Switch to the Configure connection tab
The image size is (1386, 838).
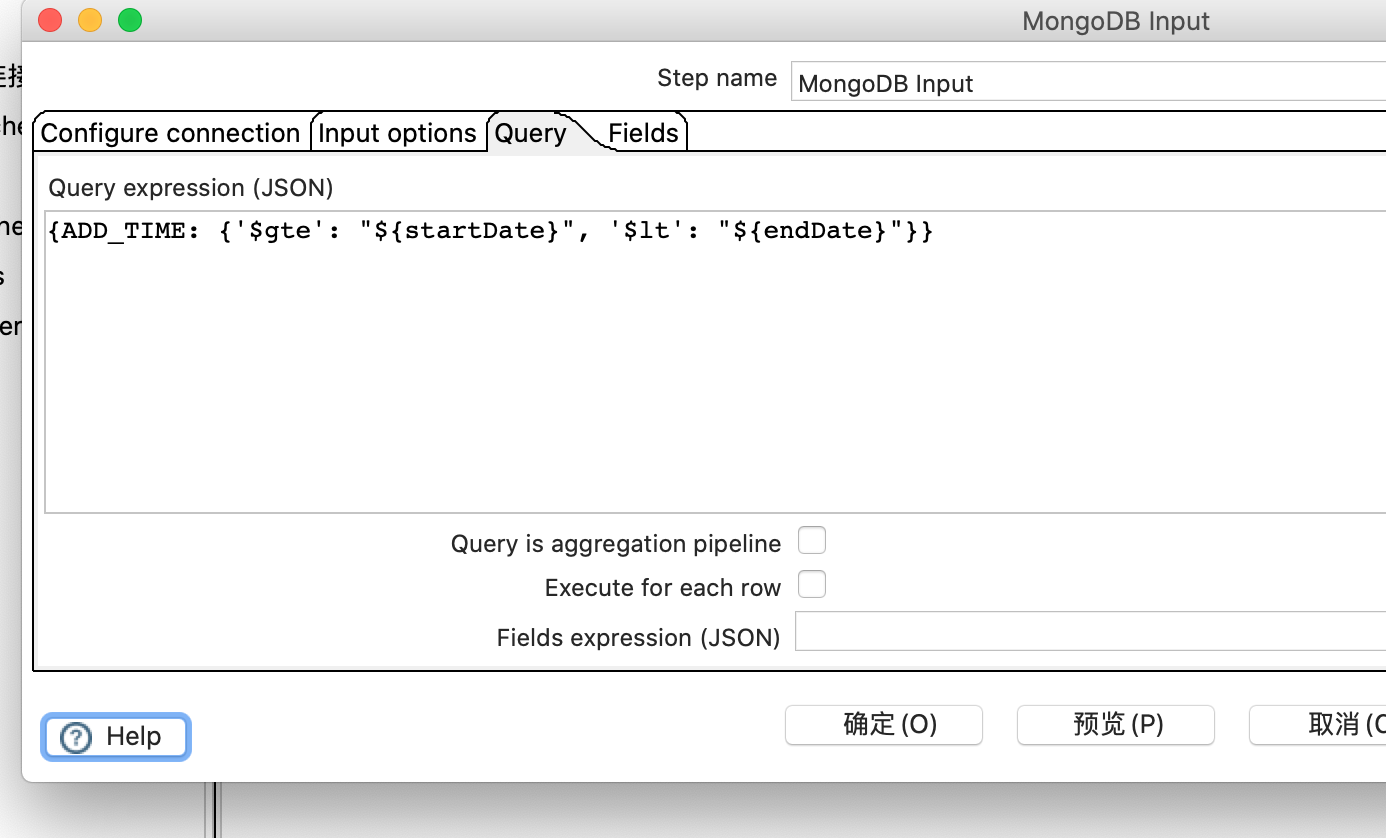point(169,132)
